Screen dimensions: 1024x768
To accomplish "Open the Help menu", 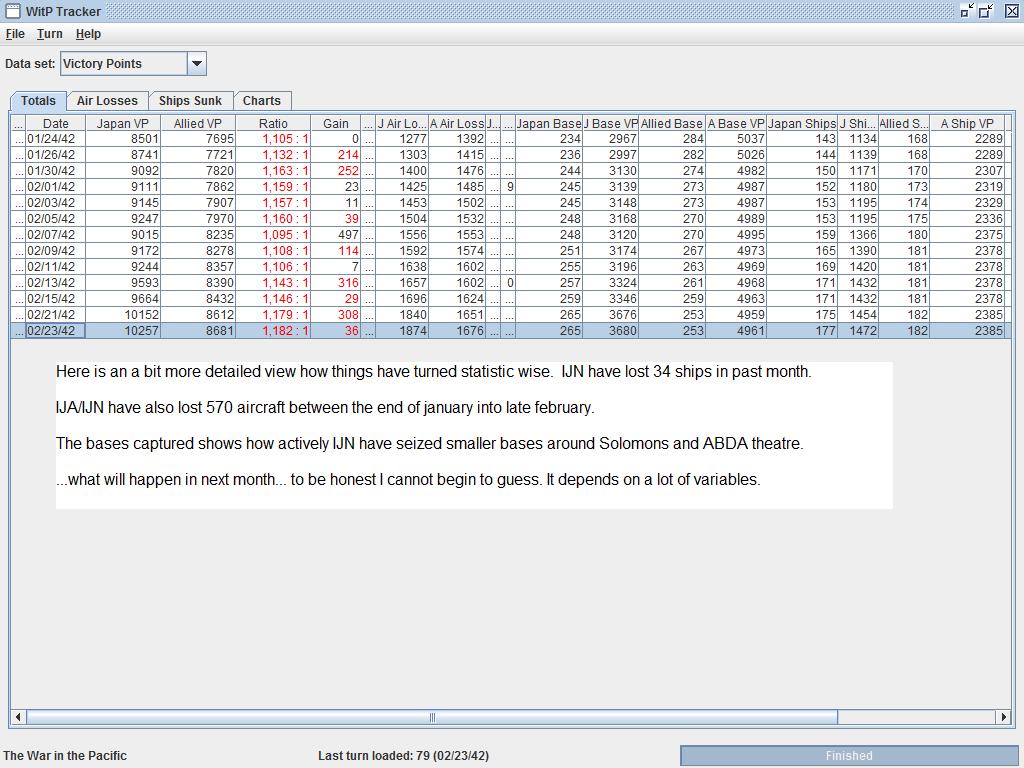I will 88,34.
